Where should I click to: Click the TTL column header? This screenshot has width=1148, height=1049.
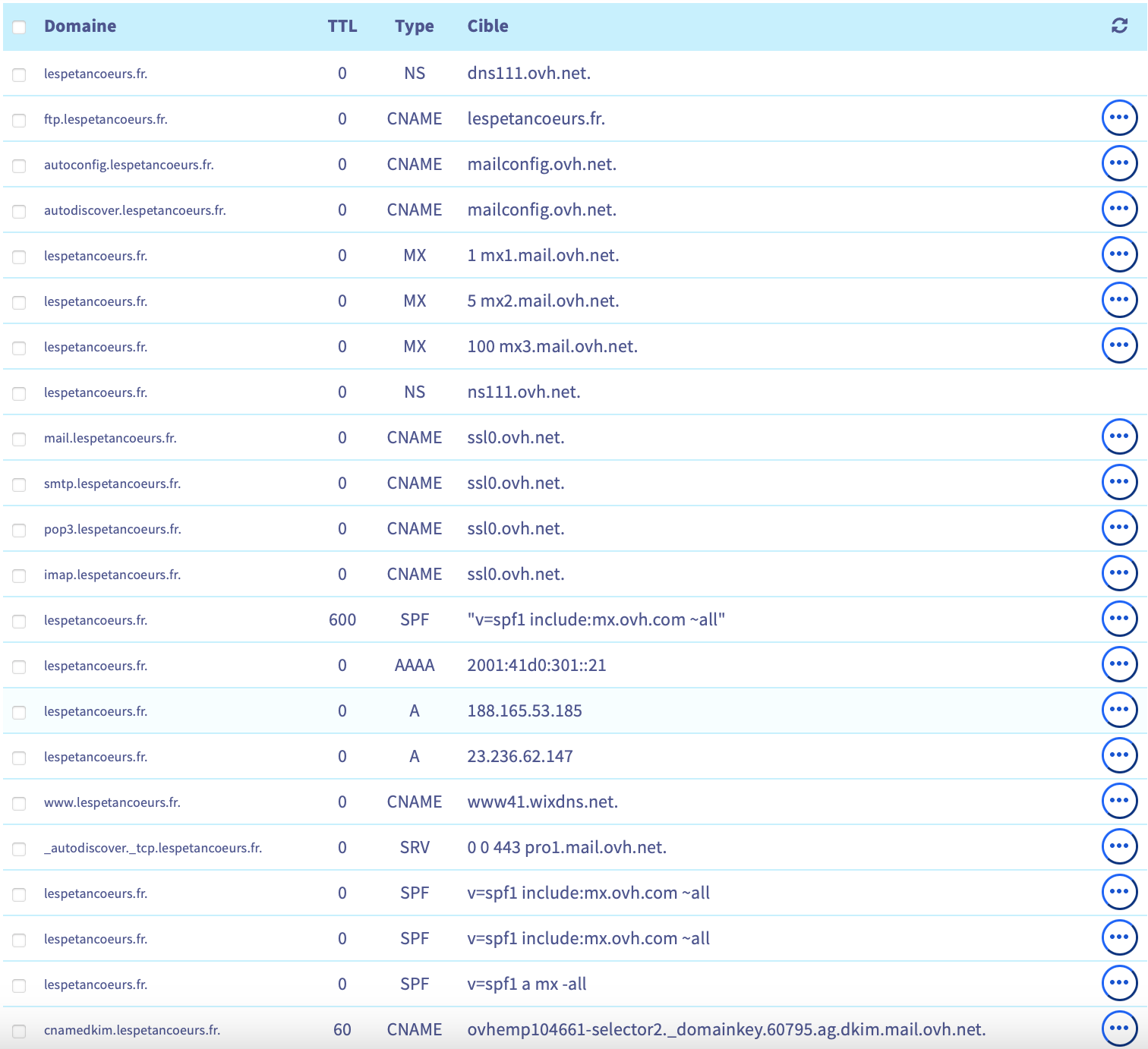pos(342,26)
